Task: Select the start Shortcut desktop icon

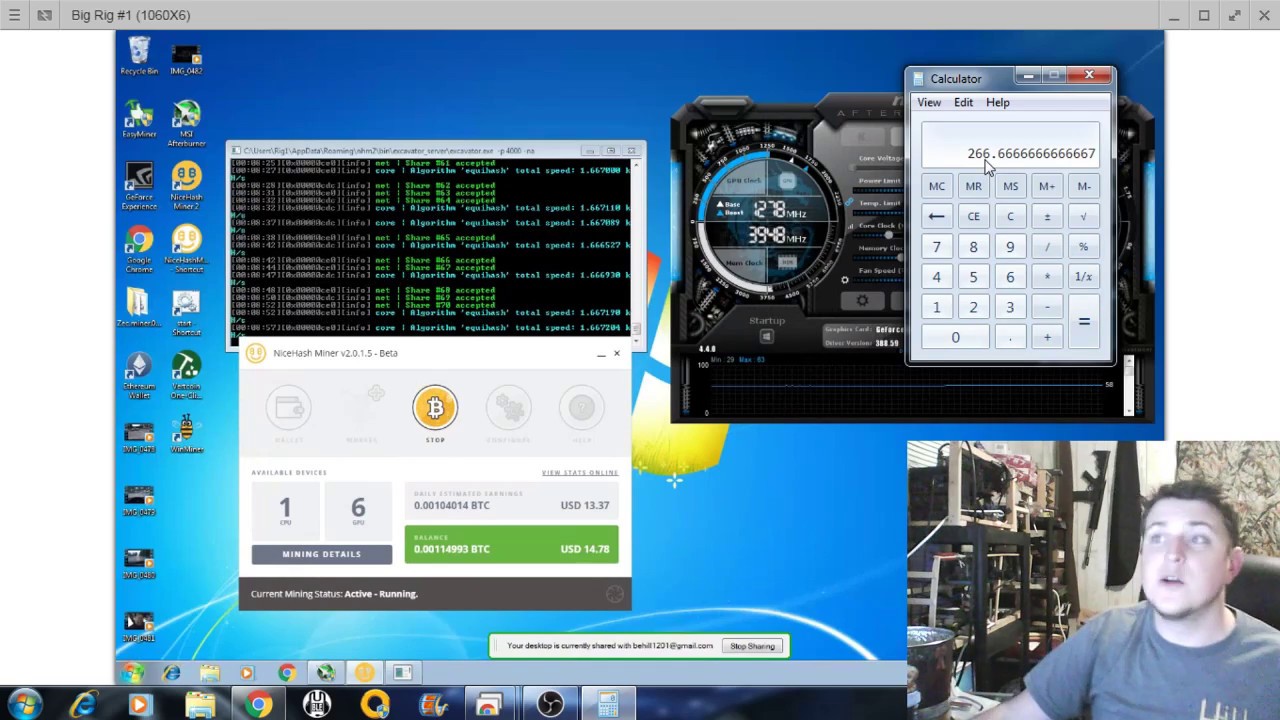Action: point(186,311)
